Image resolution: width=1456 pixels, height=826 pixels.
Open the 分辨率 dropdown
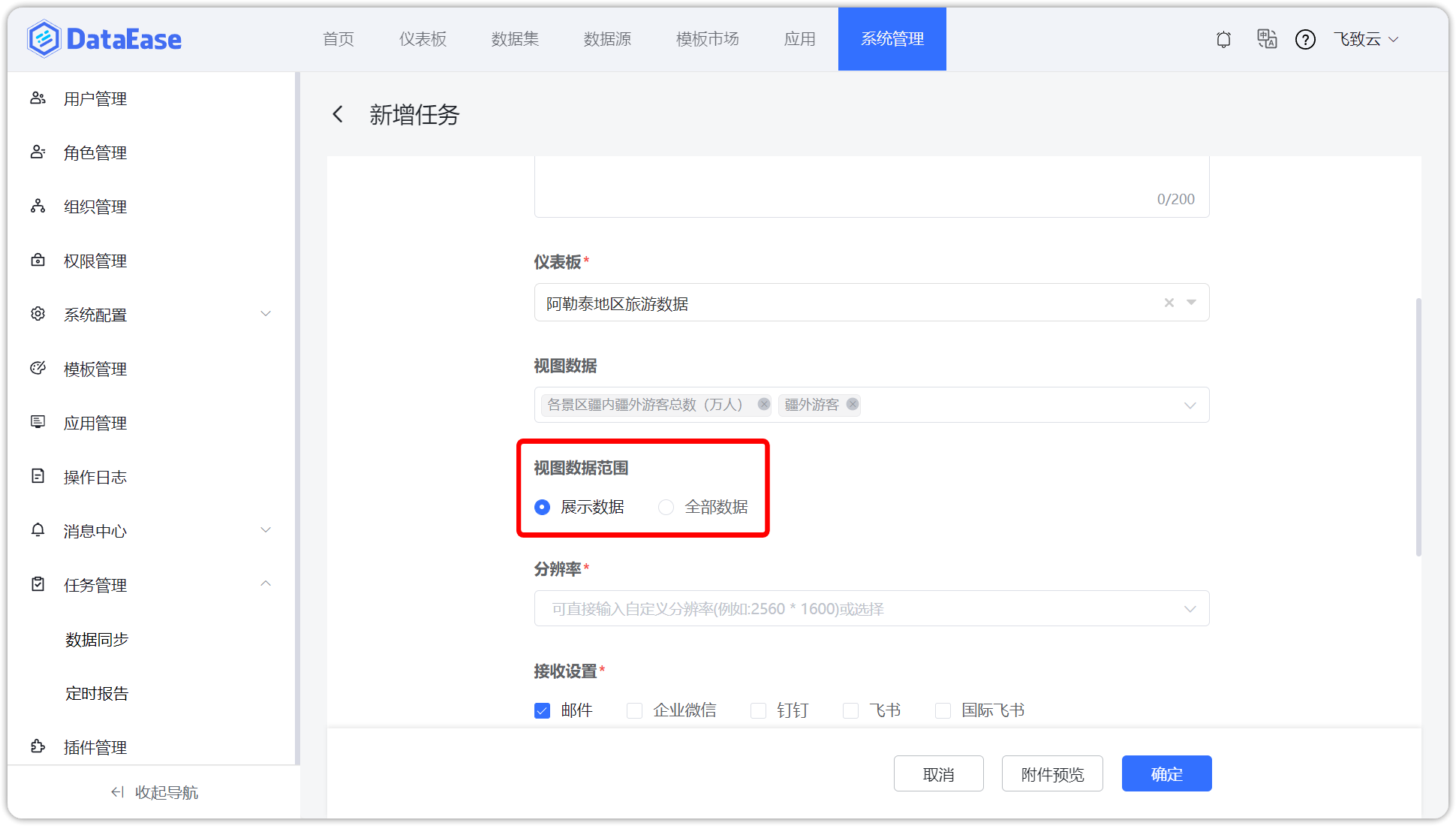(1190, 609)
